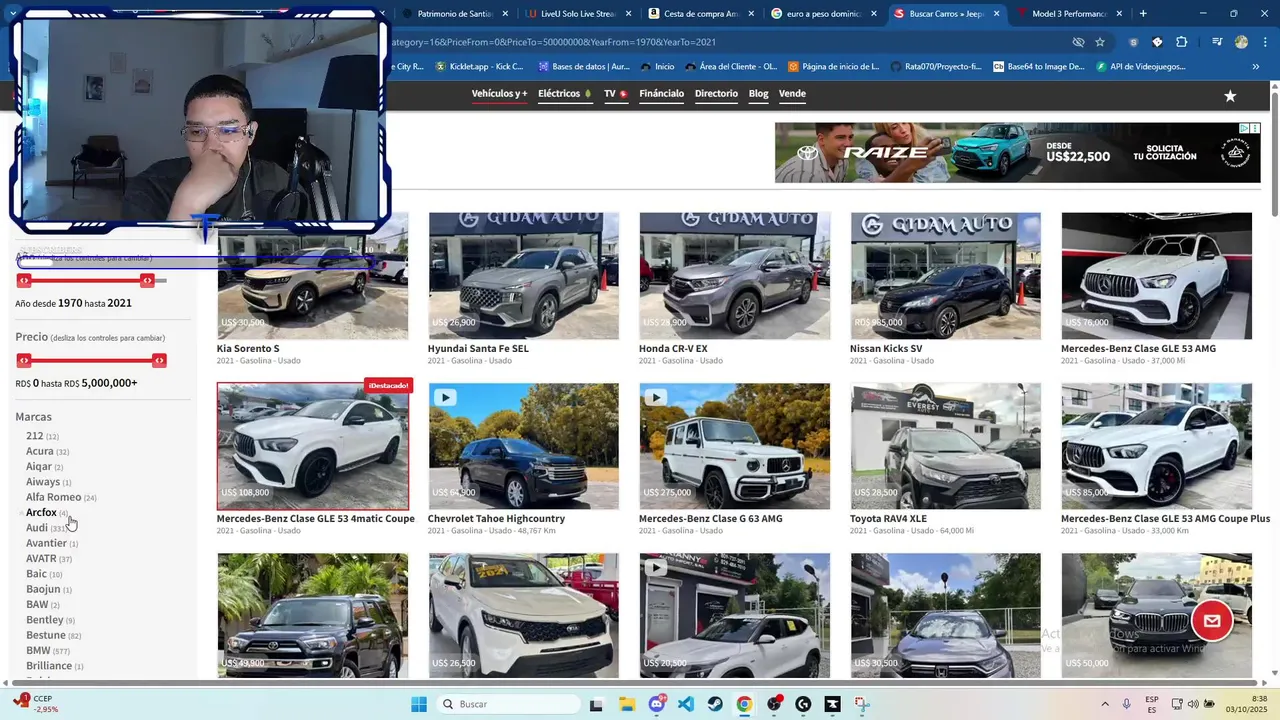Click the media control icon in toolbar
The width and height of the screenshot is (1280, 720).
(x=1217, y=42)
